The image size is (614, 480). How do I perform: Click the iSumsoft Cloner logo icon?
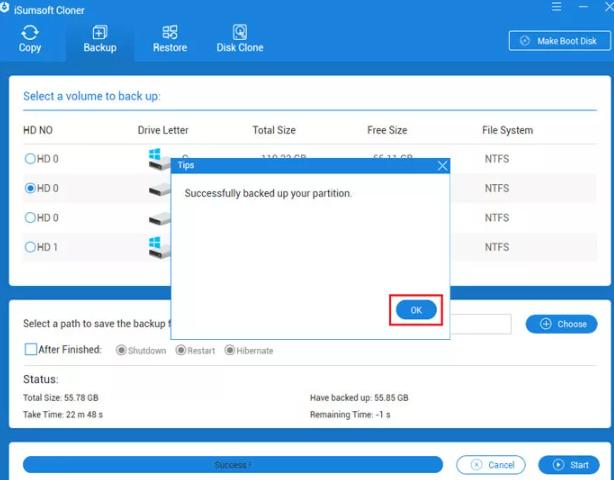(x=4, y=9)
